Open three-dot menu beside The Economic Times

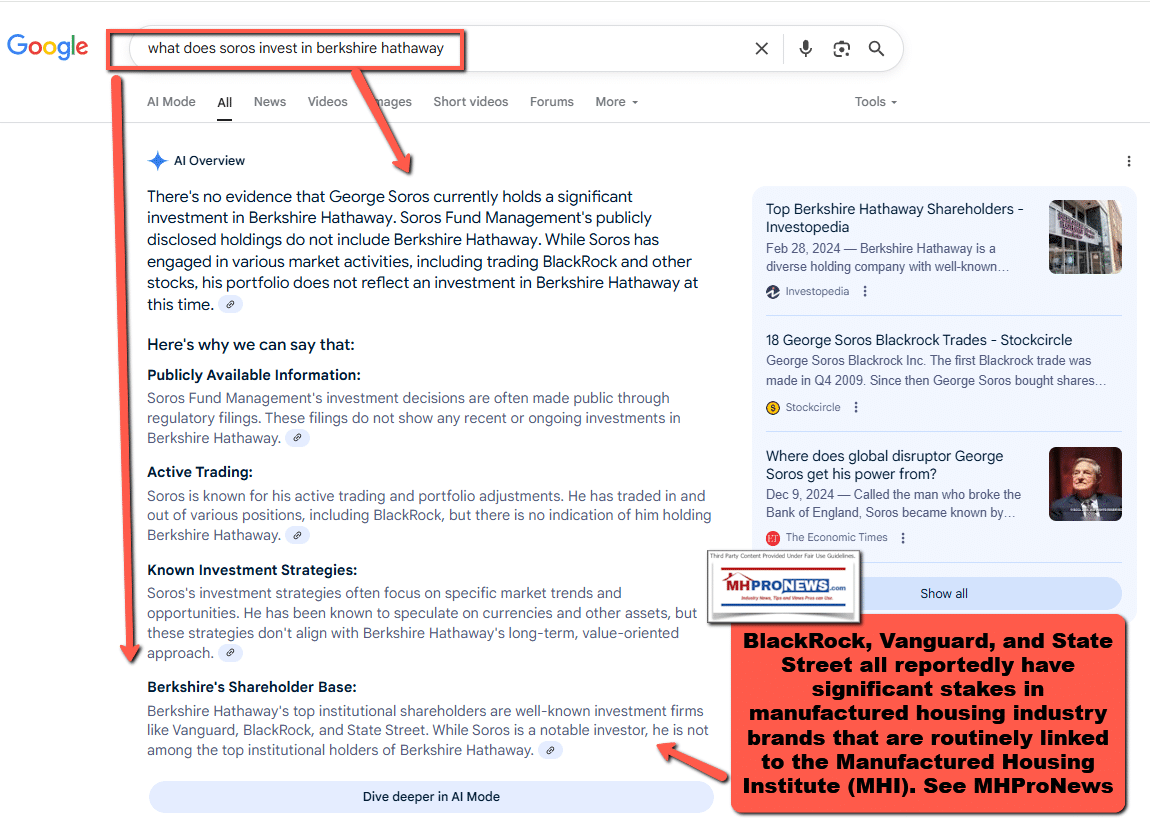(x=903, y=538)
